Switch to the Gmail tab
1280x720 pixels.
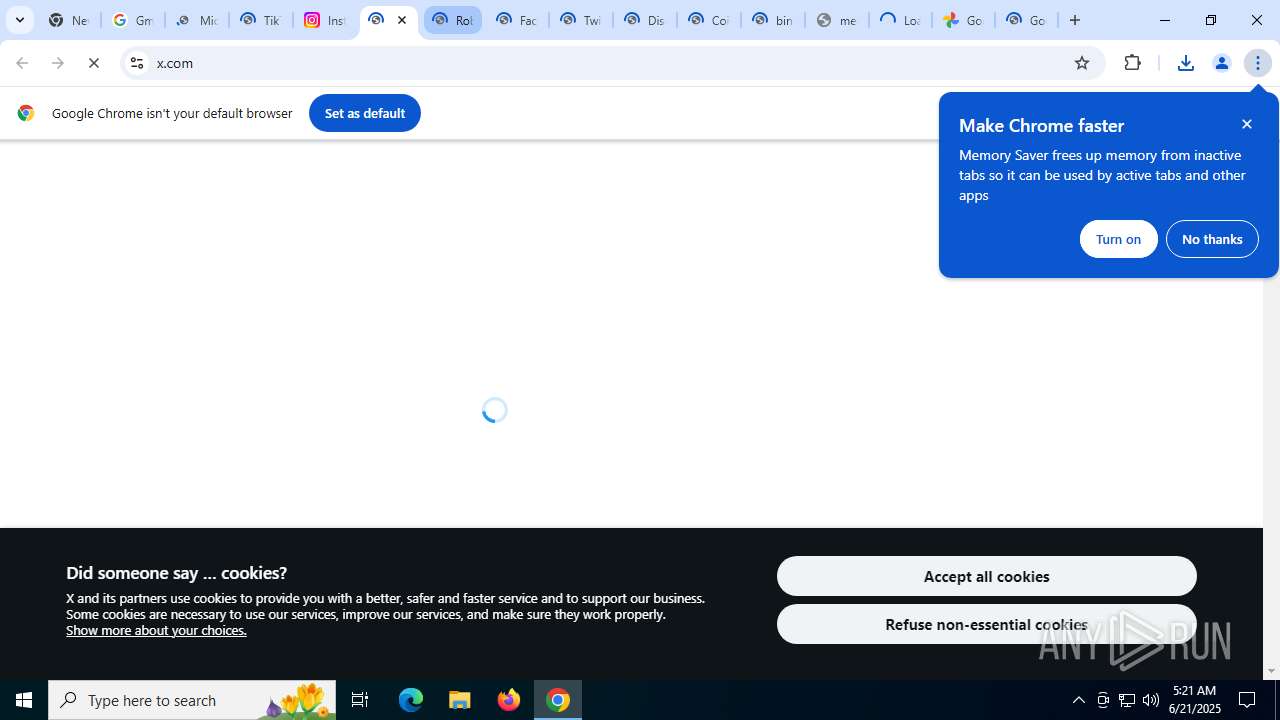click(132, 20)
